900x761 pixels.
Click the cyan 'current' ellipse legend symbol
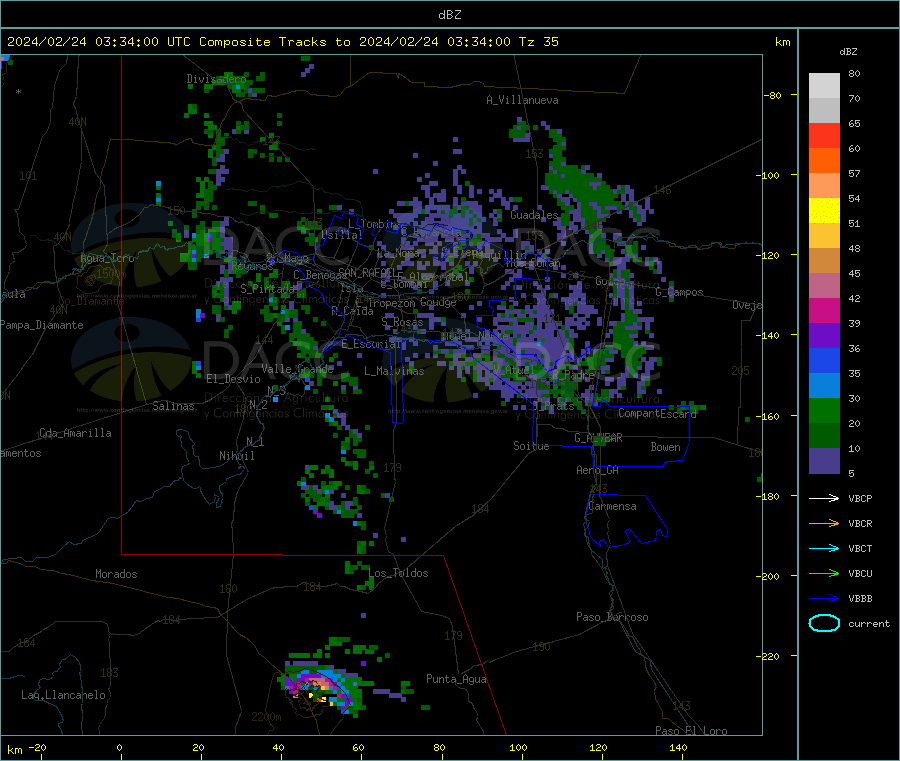tap(824, 623)
